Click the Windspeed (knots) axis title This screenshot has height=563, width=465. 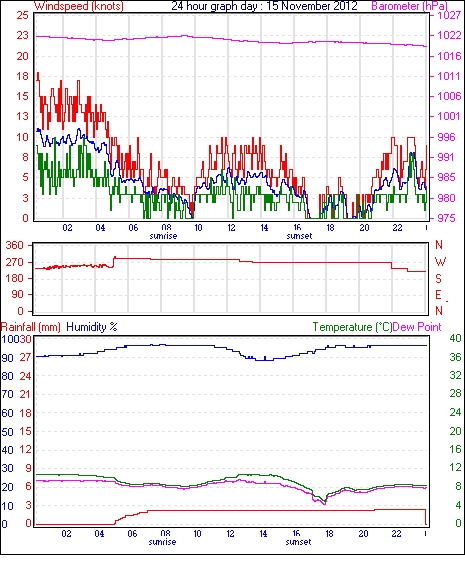coord(79,6)
